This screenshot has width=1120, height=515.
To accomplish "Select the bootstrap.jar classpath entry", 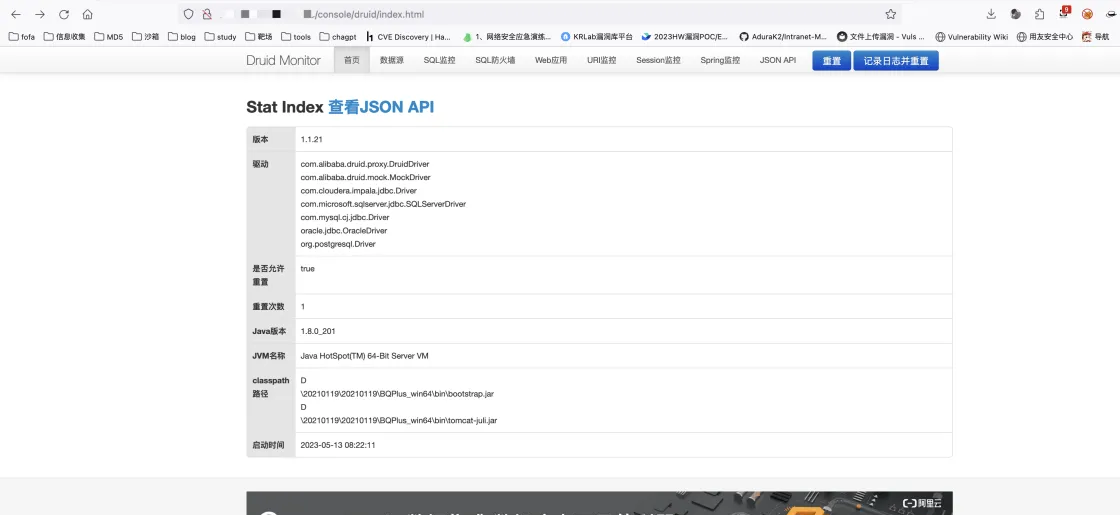I will (x=397, y=394).
